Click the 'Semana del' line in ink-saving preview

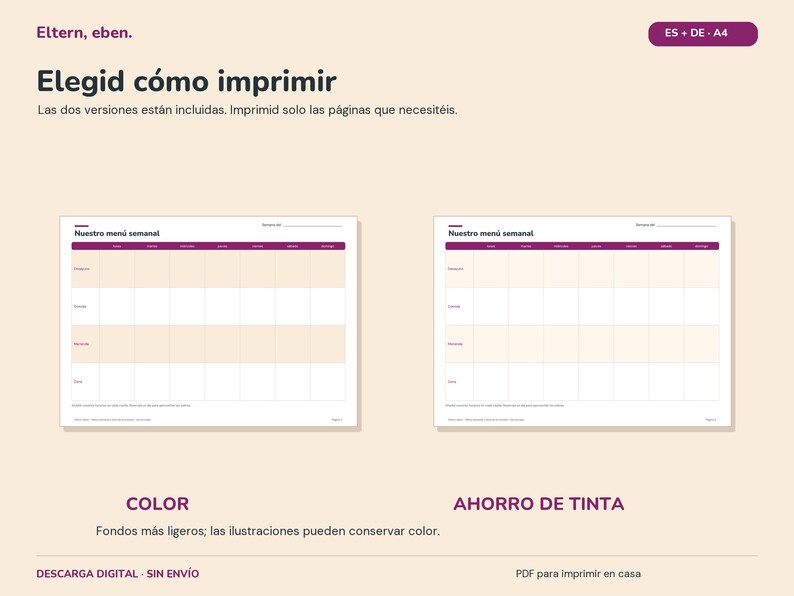(676, 225)
